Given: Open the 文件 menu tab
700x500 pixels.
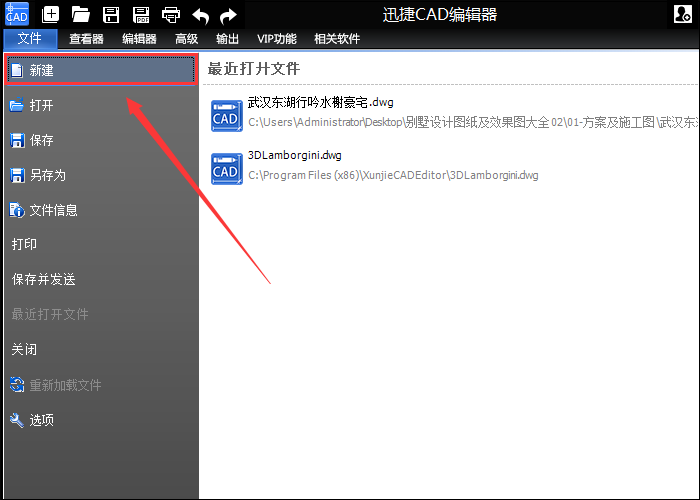Looking at the screenshot, I should pos(30,39).
